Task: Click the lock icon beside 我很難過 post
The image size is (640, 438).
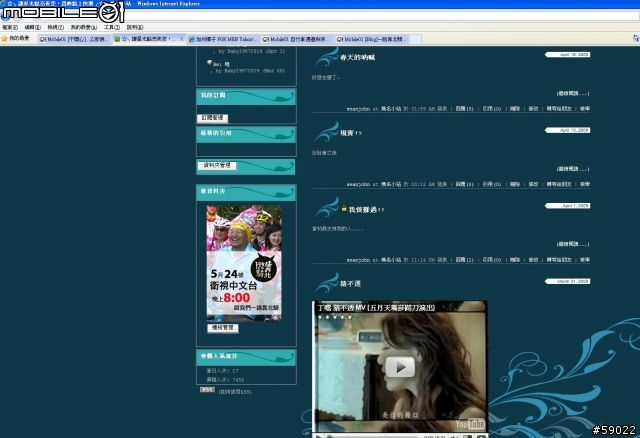Action: [344, 209]
